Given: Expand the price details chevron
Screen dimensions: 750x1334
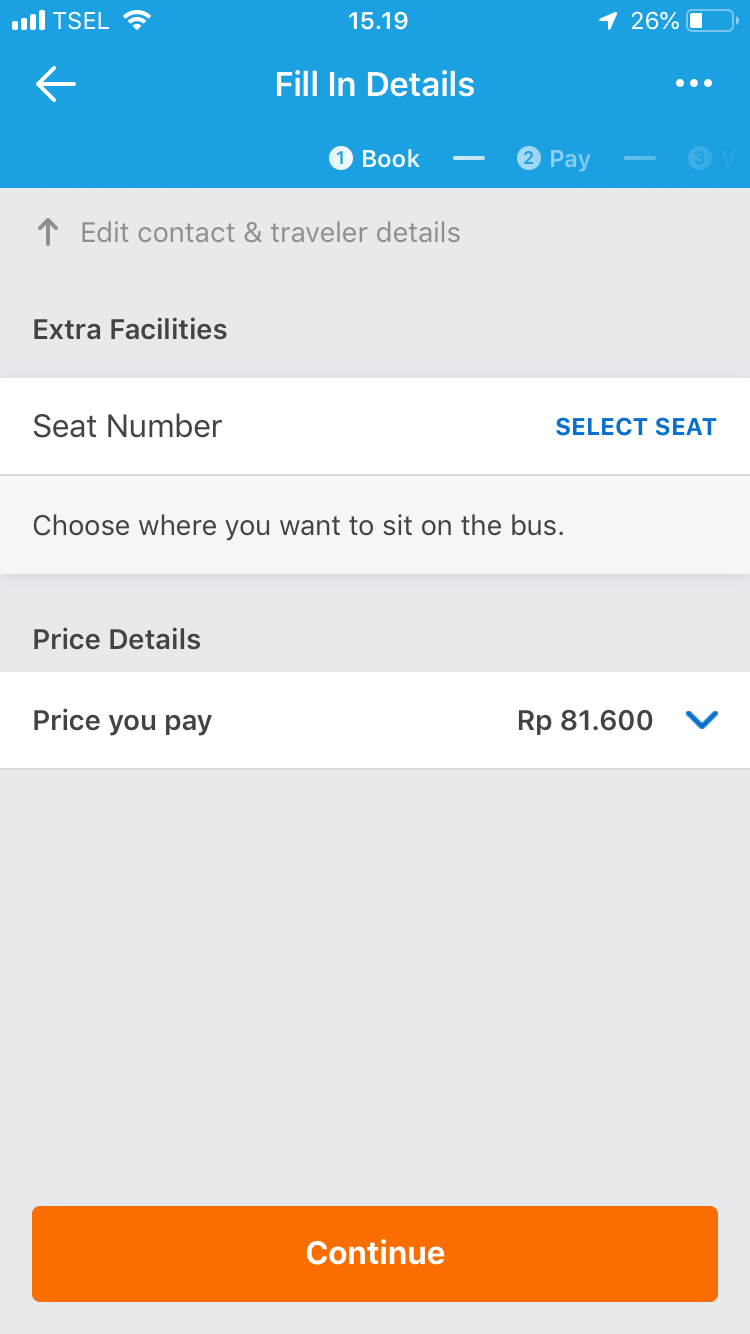Looking at the screenshot, I should (x=702, y=720).
